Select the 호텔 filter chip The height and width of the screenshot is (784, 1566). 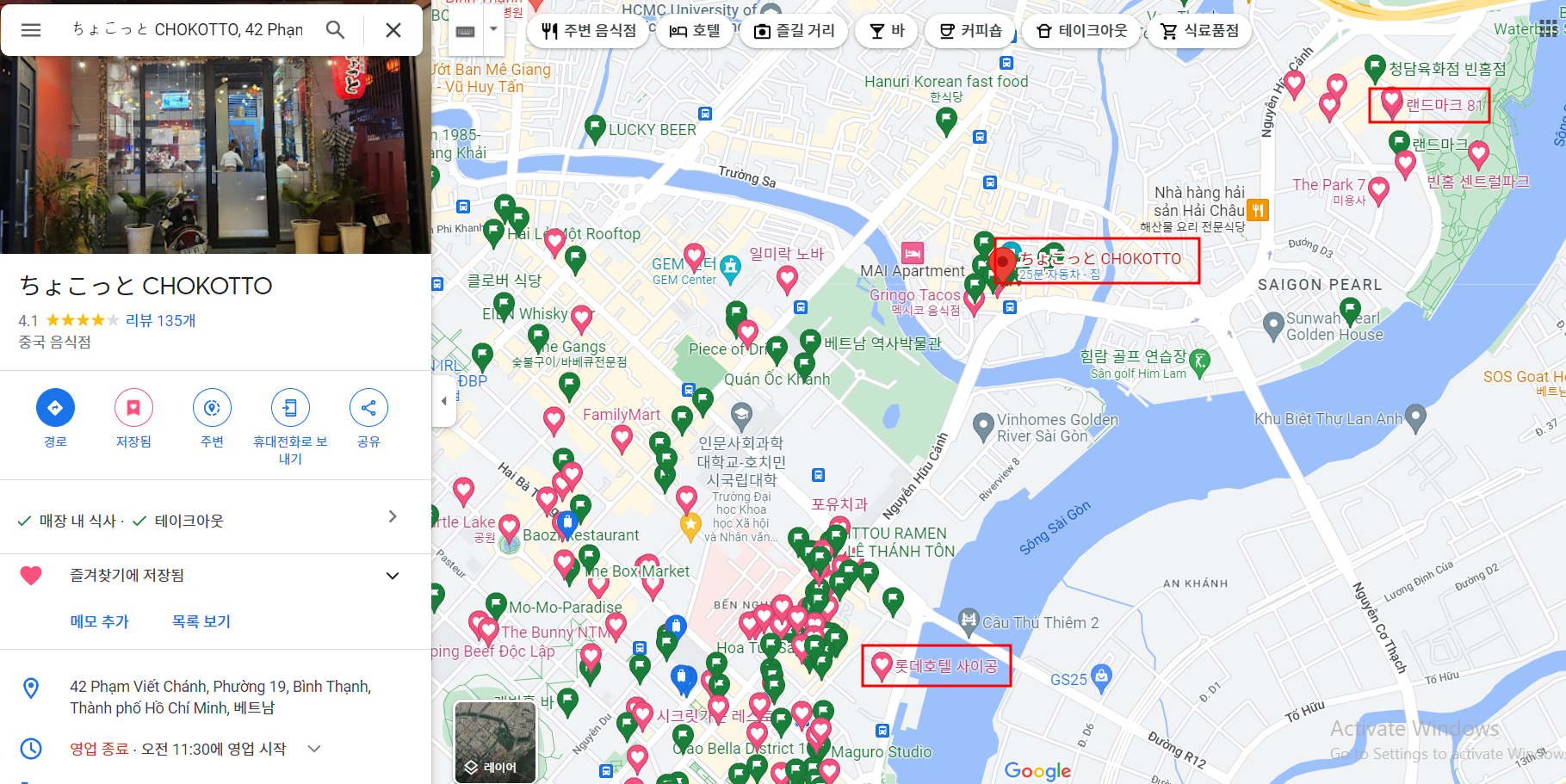(x=694, y=31)
